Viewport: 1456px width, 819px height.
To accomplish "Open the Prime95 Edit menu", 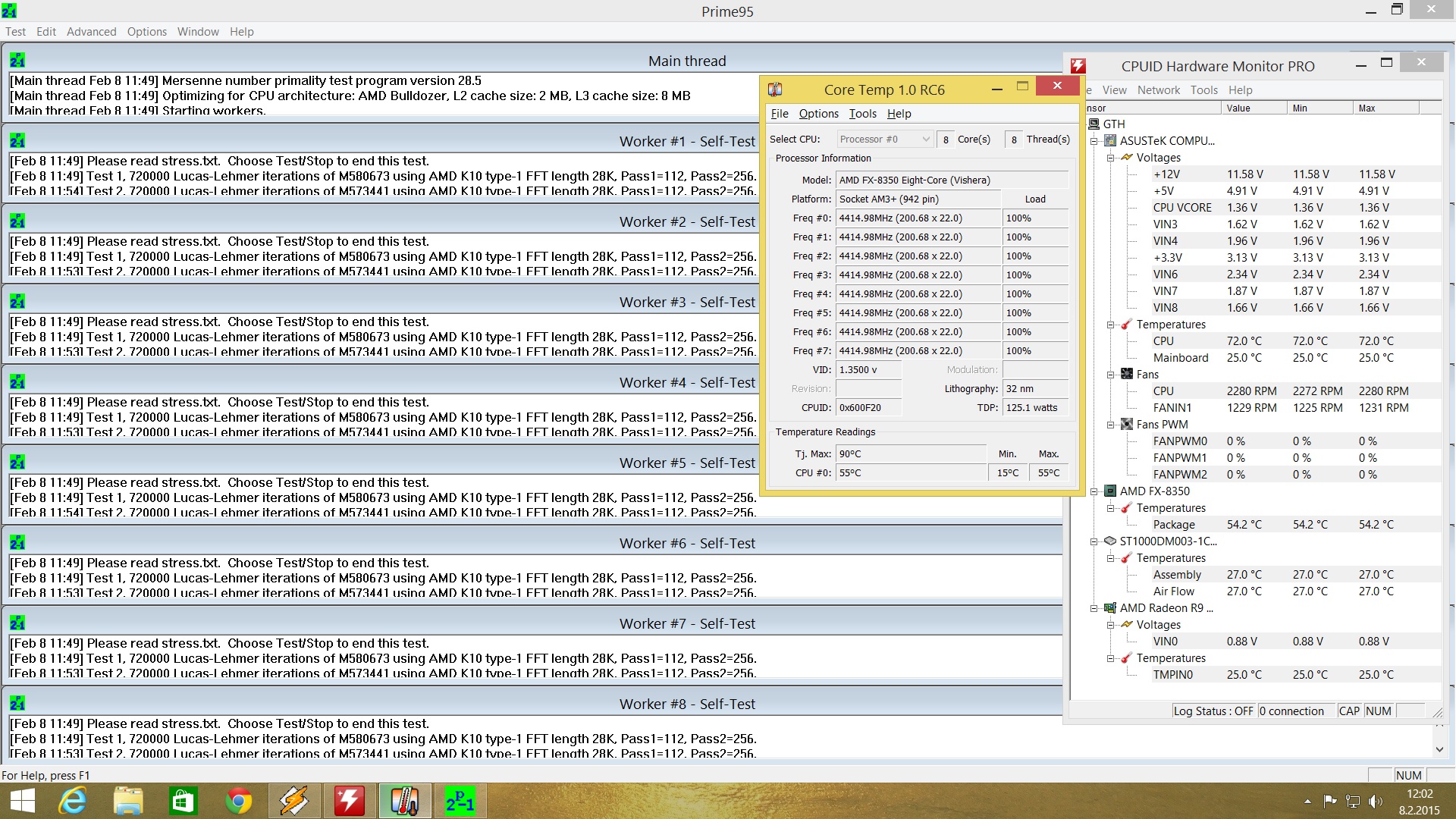I will (x=46, y=31).
